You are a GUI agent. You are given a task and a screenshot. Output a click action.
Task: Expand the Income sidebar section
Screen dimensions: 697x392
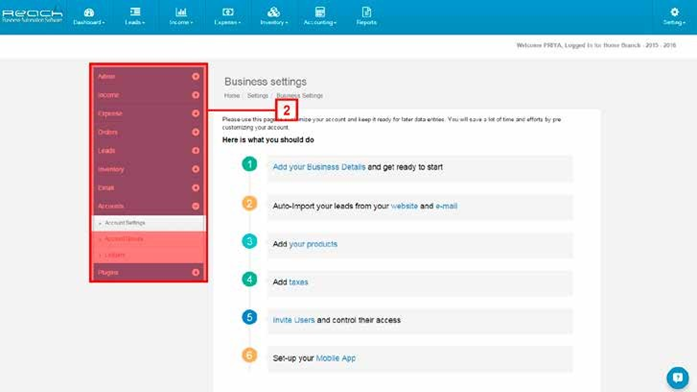(196, 95)
